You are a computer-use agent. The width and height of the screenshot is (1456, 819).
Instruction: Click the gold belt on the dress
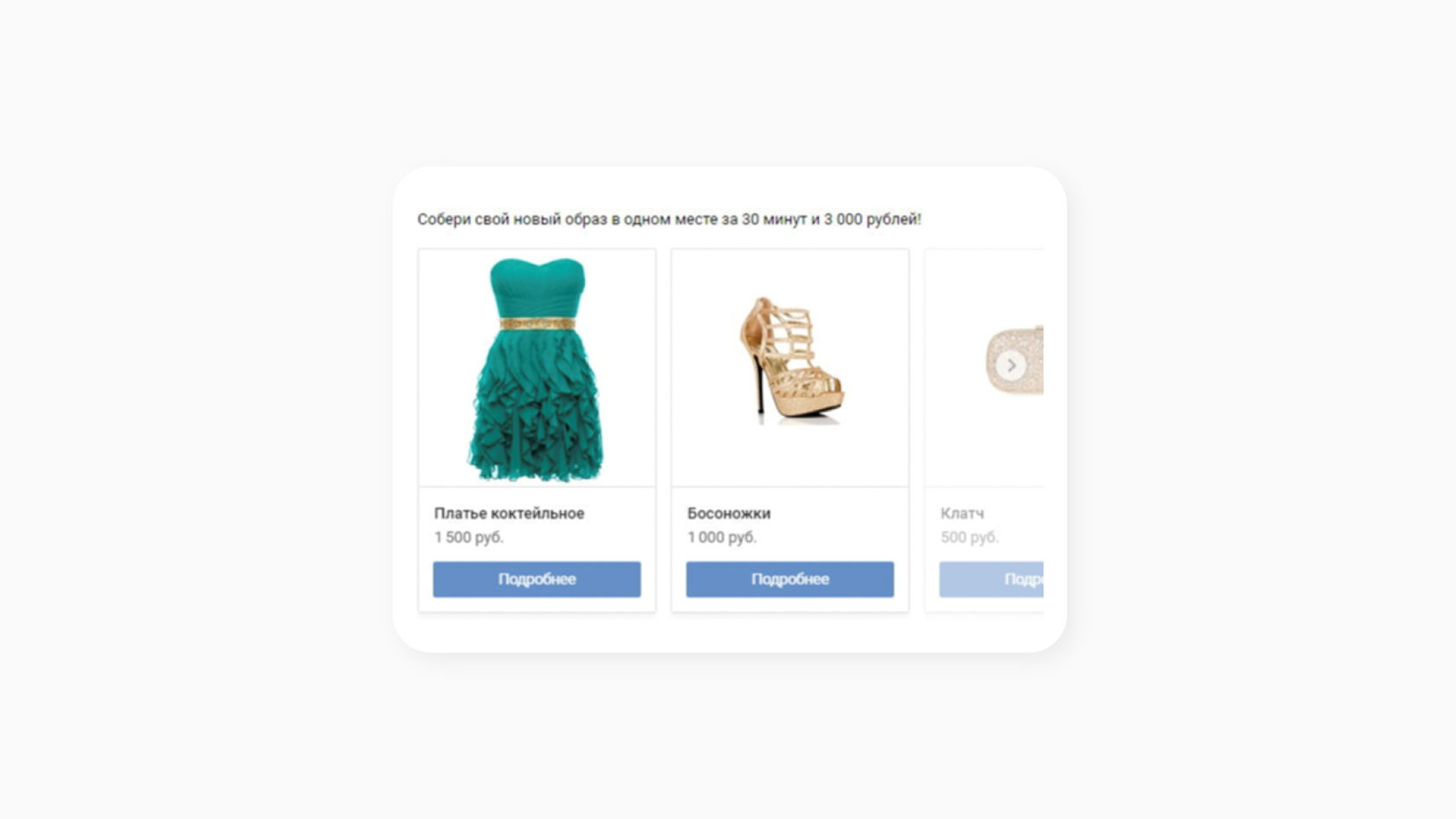(x=537, y=324)
